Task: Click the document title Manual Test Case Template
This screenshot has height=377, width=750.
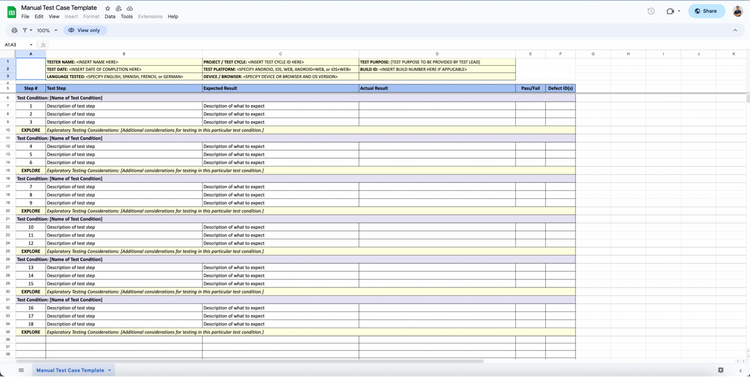Action: coord(59,8)
